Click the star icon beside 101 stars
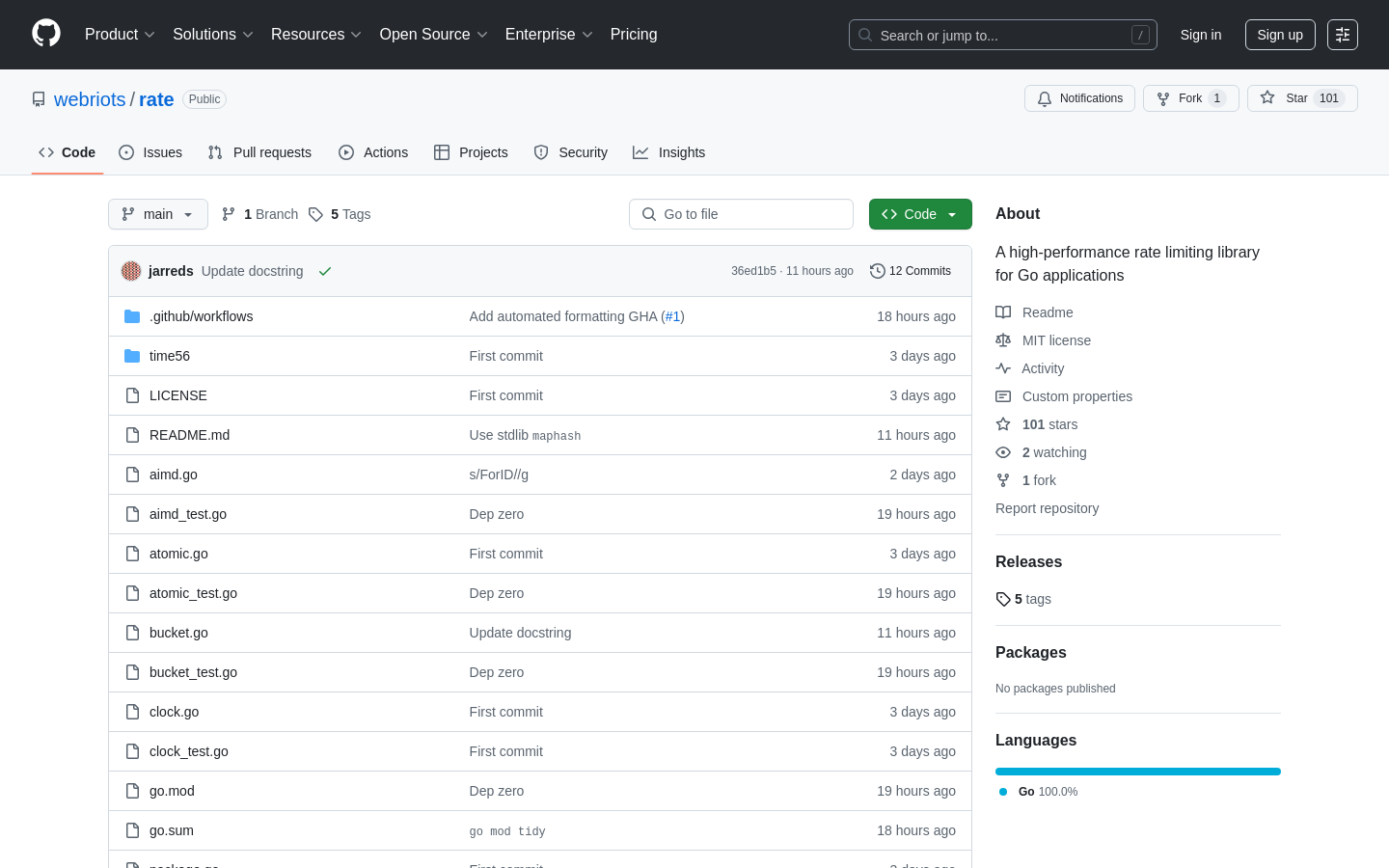The width and height of the screenshot is (1389, 868). pos(1003,424)
